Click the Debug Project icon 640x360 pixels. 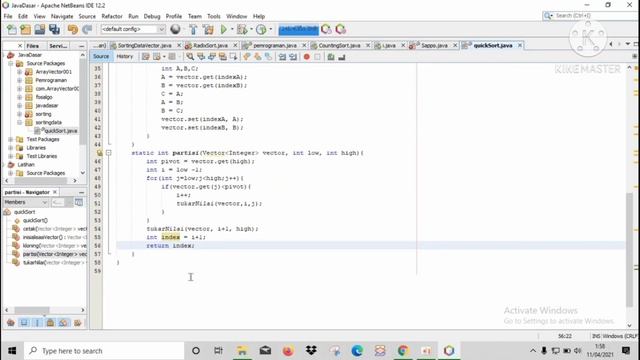click(x=242, y=29)
